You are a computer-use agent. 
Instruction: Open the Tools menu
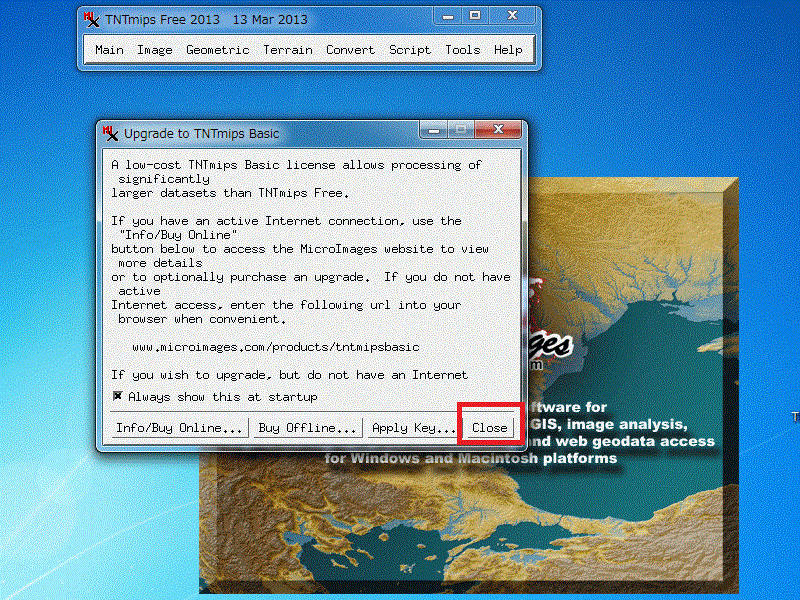pyautogui.click(x=463, y=50)
